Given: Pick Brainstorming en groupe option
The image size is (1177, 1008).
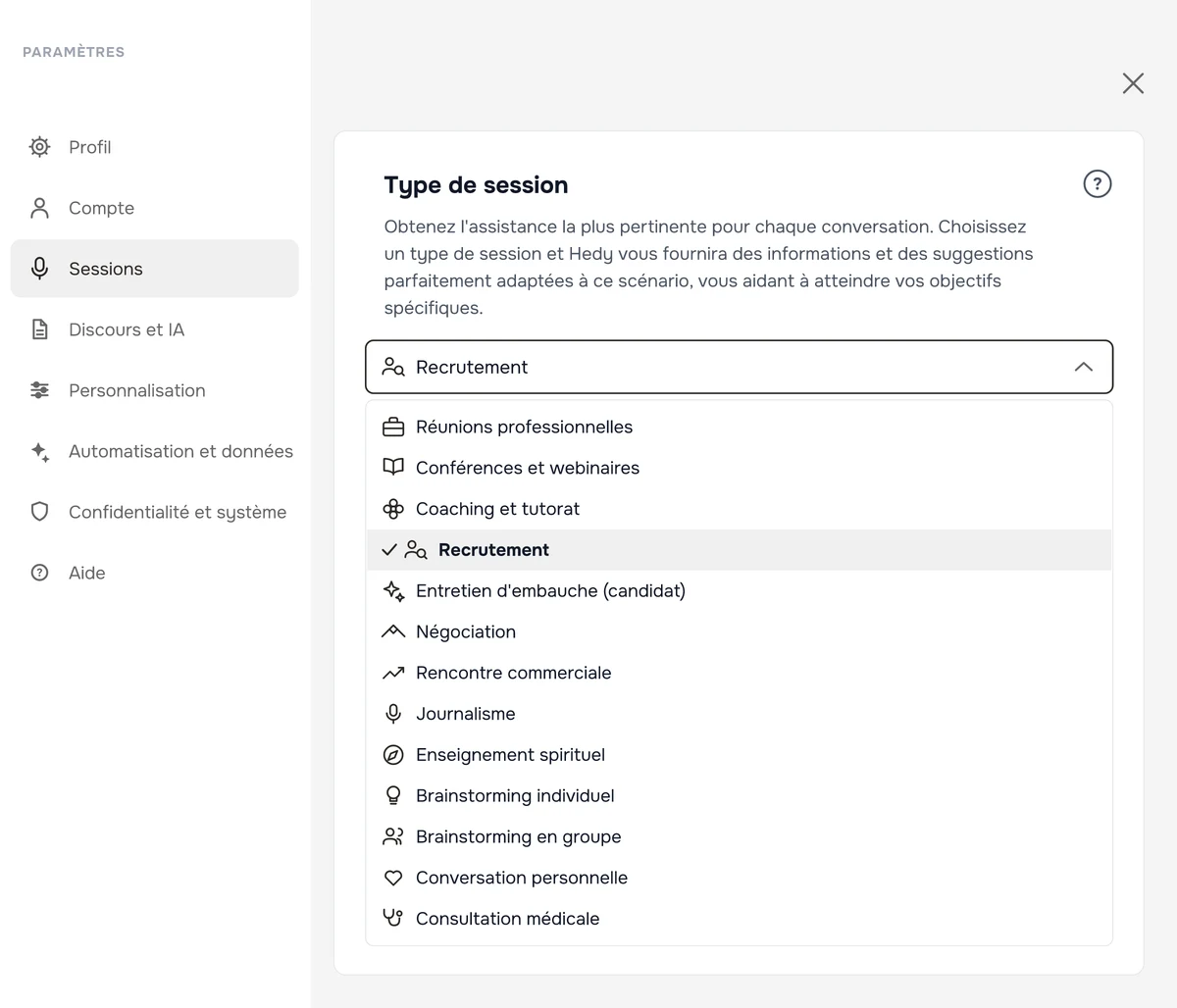Looking at the screenshot, I should [740, 836].
